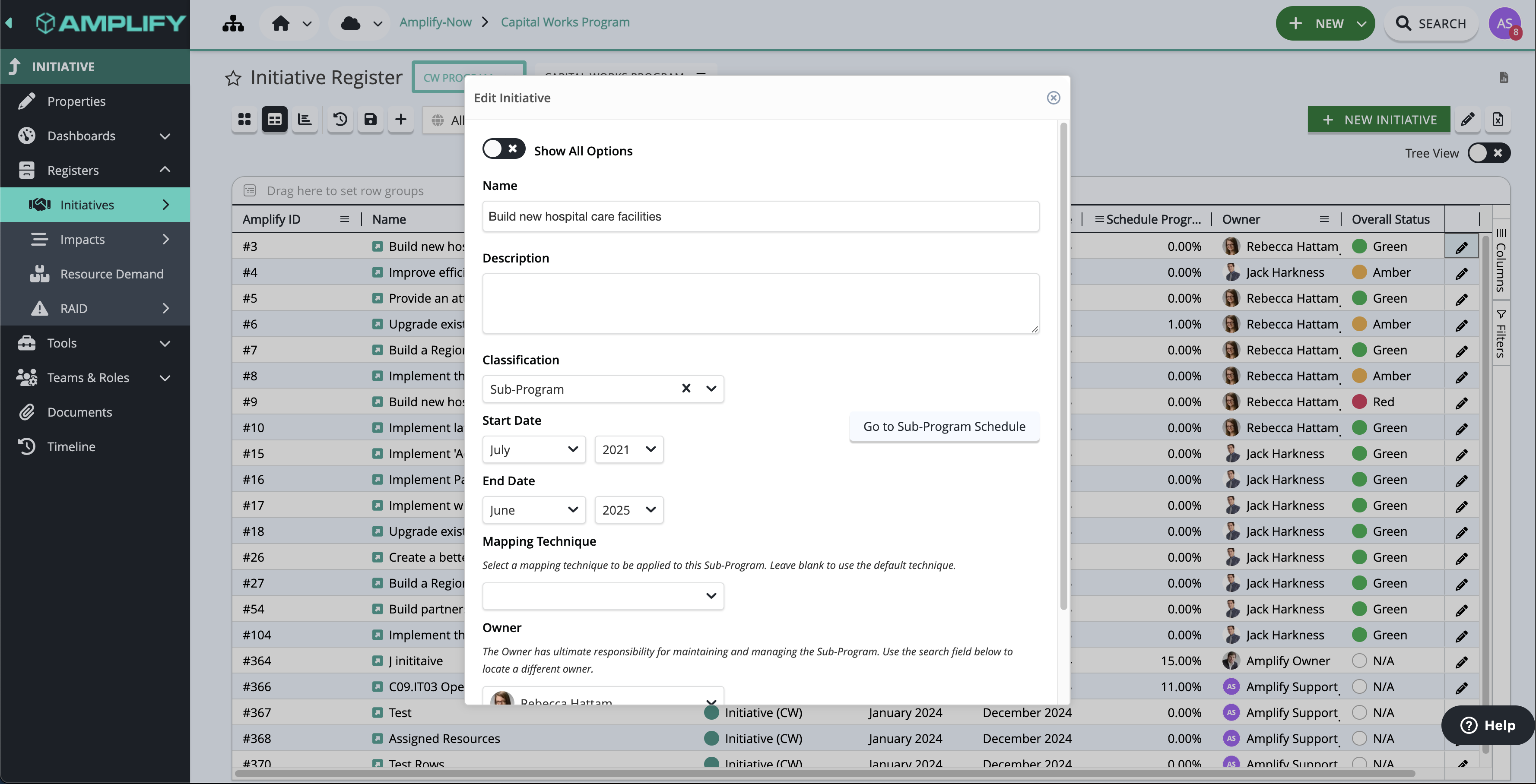The width and height of the screenshot is (1536, 784).
Task: Switch to card grid view
Action: pos(244,120)
